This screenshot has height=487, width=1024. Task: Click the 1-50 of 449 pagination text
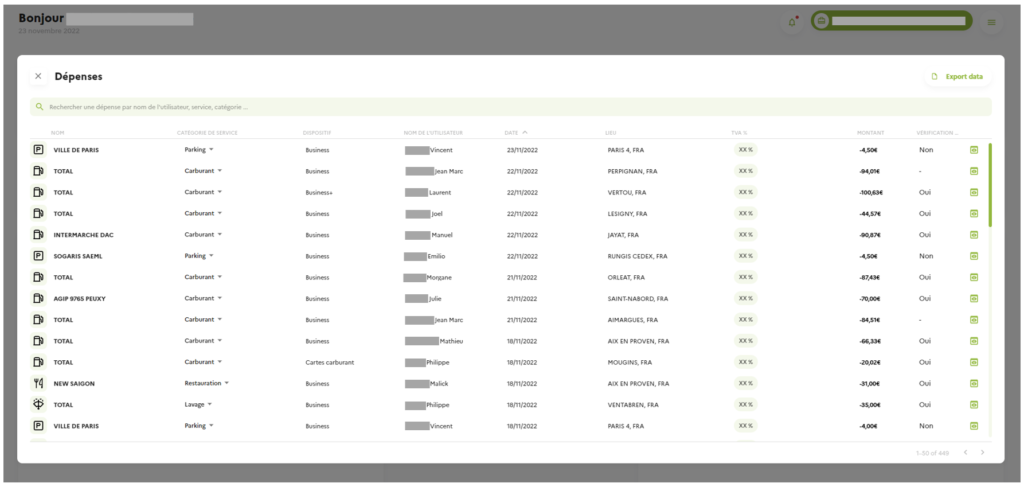click(x=933, y=452)
